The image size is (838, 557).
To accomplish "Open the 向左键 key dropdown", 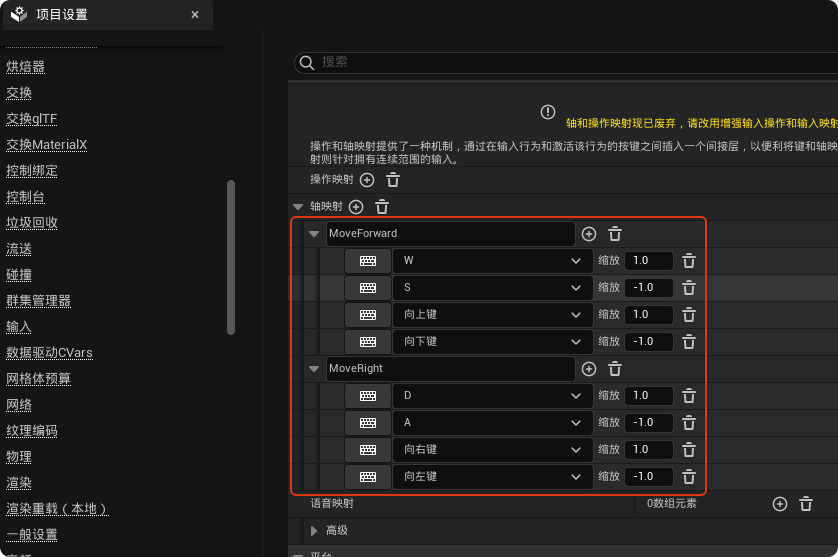I will click(x=492, y=477).
